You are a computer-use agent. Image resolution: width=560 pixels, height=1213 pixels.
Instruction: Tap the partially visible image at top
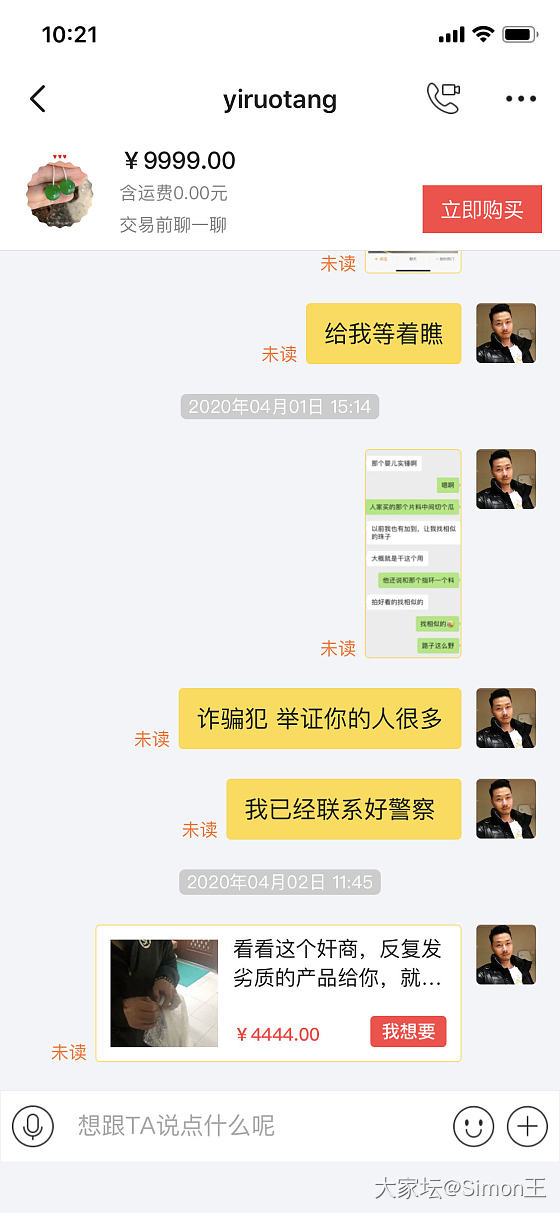tap(413, 262)
